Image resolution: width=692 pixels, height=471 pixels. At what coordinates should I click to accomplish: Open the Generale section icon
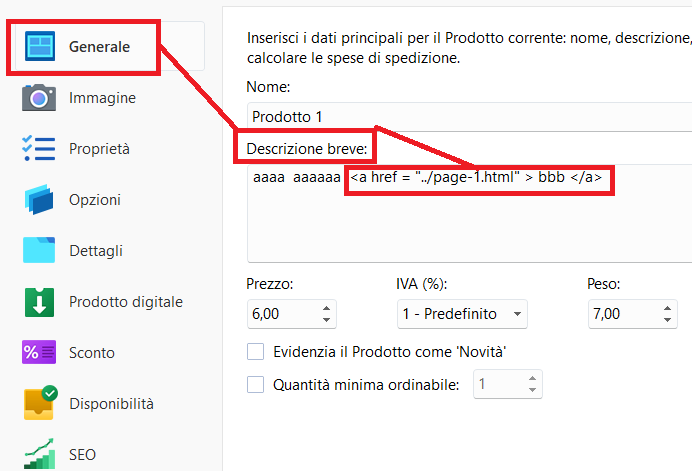(x=40, y=46)
